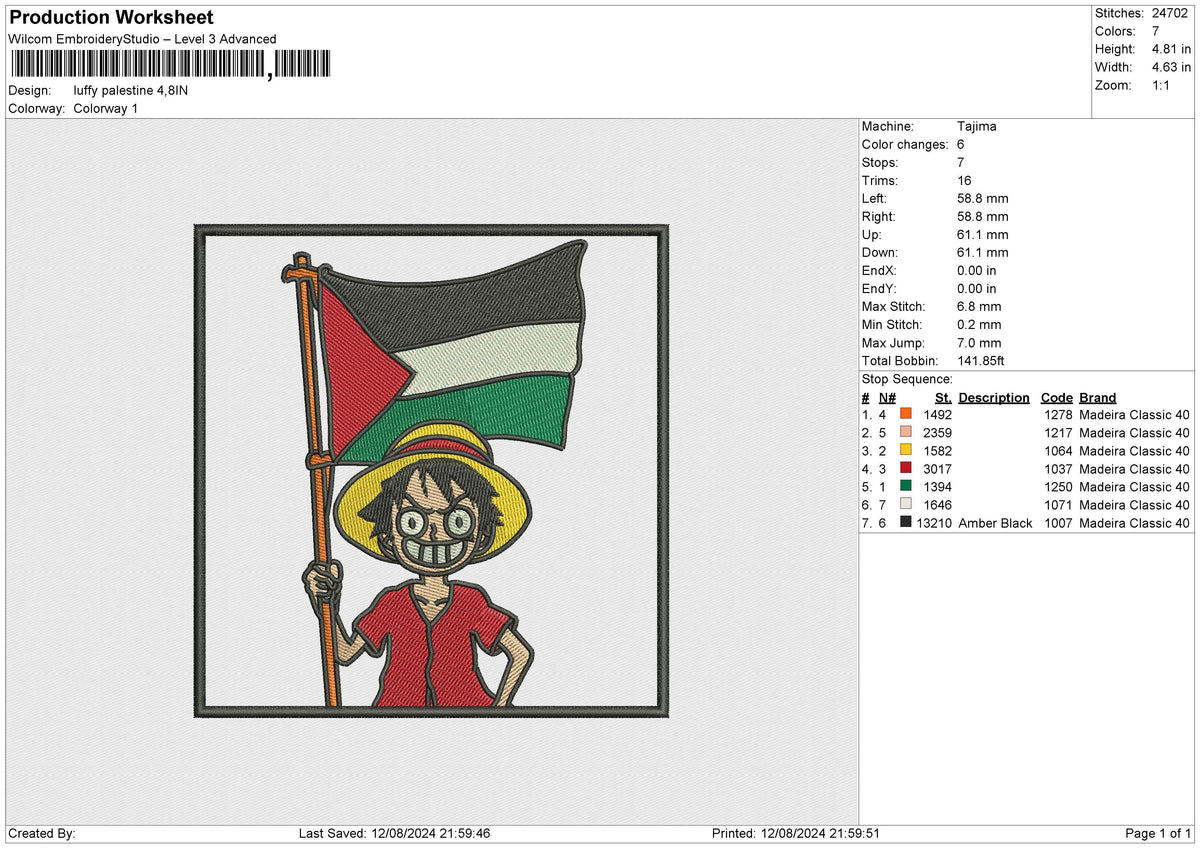Image resolution: width=1200 pixels, height=848 pixels.
Task: Click the off-white swatch for thread 1071
Action: pos(906,505)
